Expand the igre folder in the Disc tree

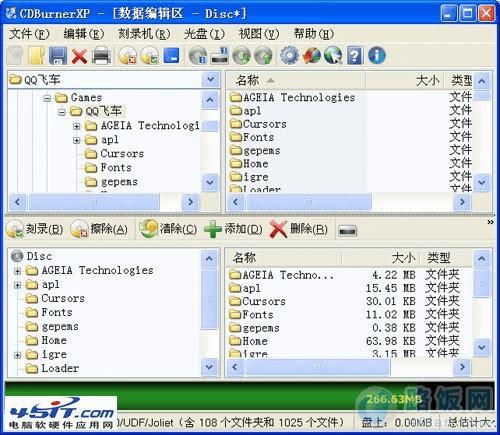[17, 355]
